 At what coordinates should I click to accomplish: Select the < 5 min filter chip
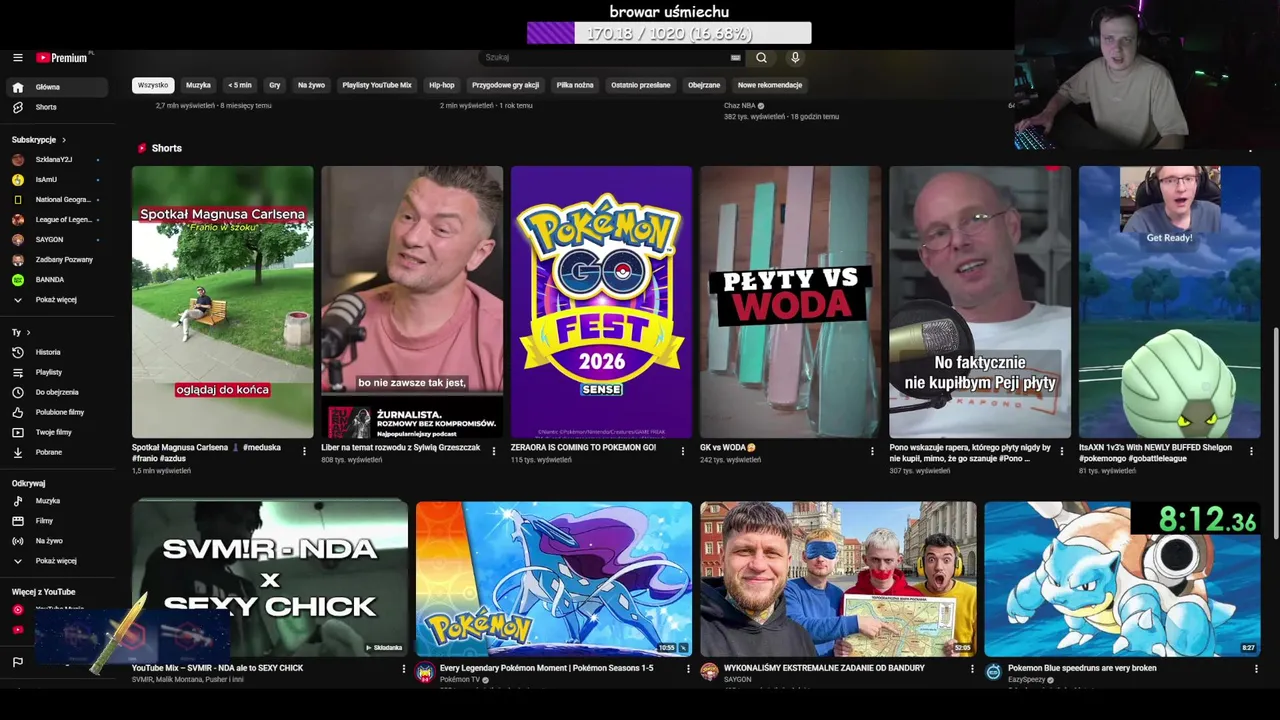(240, 85)
